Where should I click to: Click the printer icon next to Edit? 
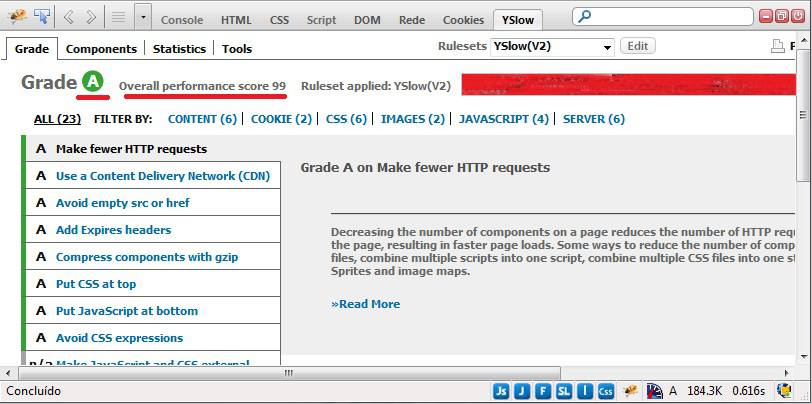point(778,47)
